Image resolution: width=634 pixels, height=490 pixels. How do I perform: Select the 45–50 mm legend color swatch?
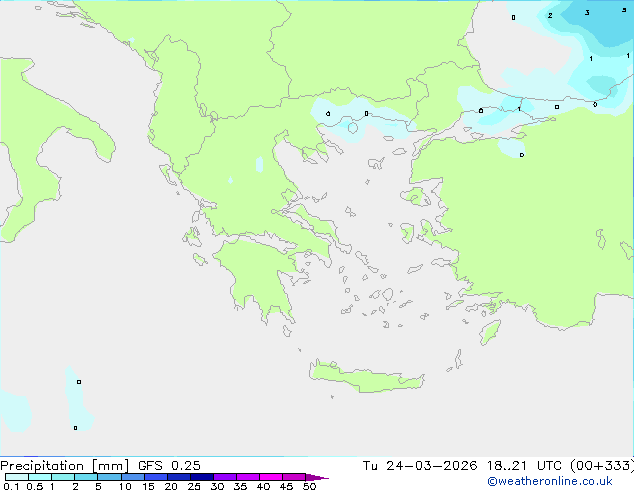pos(294,477)
